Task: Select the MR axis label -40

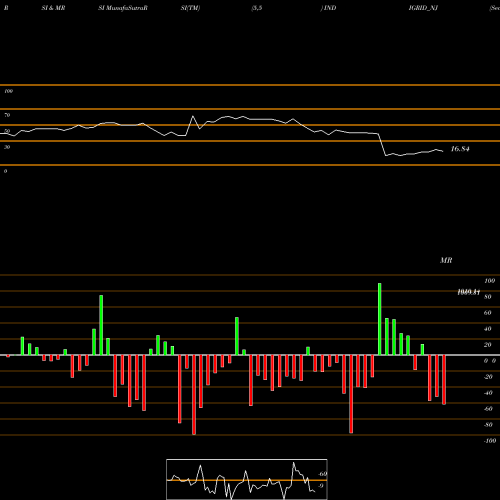Action: click(x=488, y=393)
